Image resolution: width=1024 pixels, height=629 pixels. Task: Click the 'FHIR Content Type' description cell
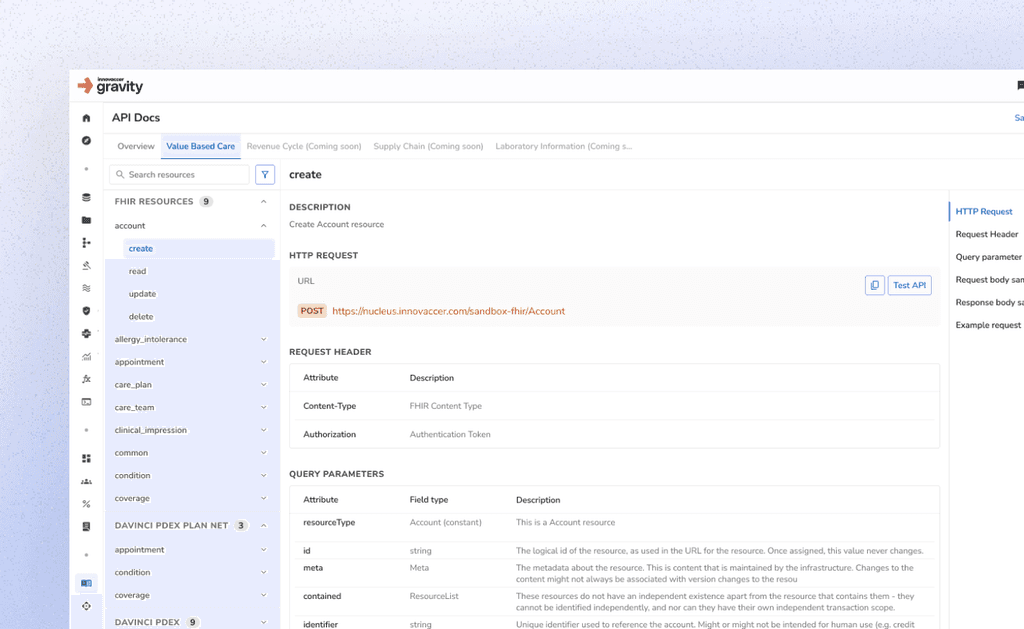tap(445, 406)
